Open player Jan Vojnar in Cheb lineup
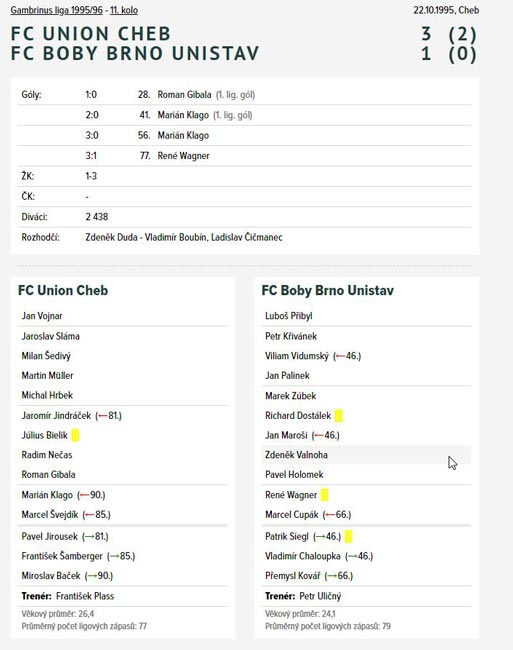Screen dimensions: 513x650 (42, 316)
